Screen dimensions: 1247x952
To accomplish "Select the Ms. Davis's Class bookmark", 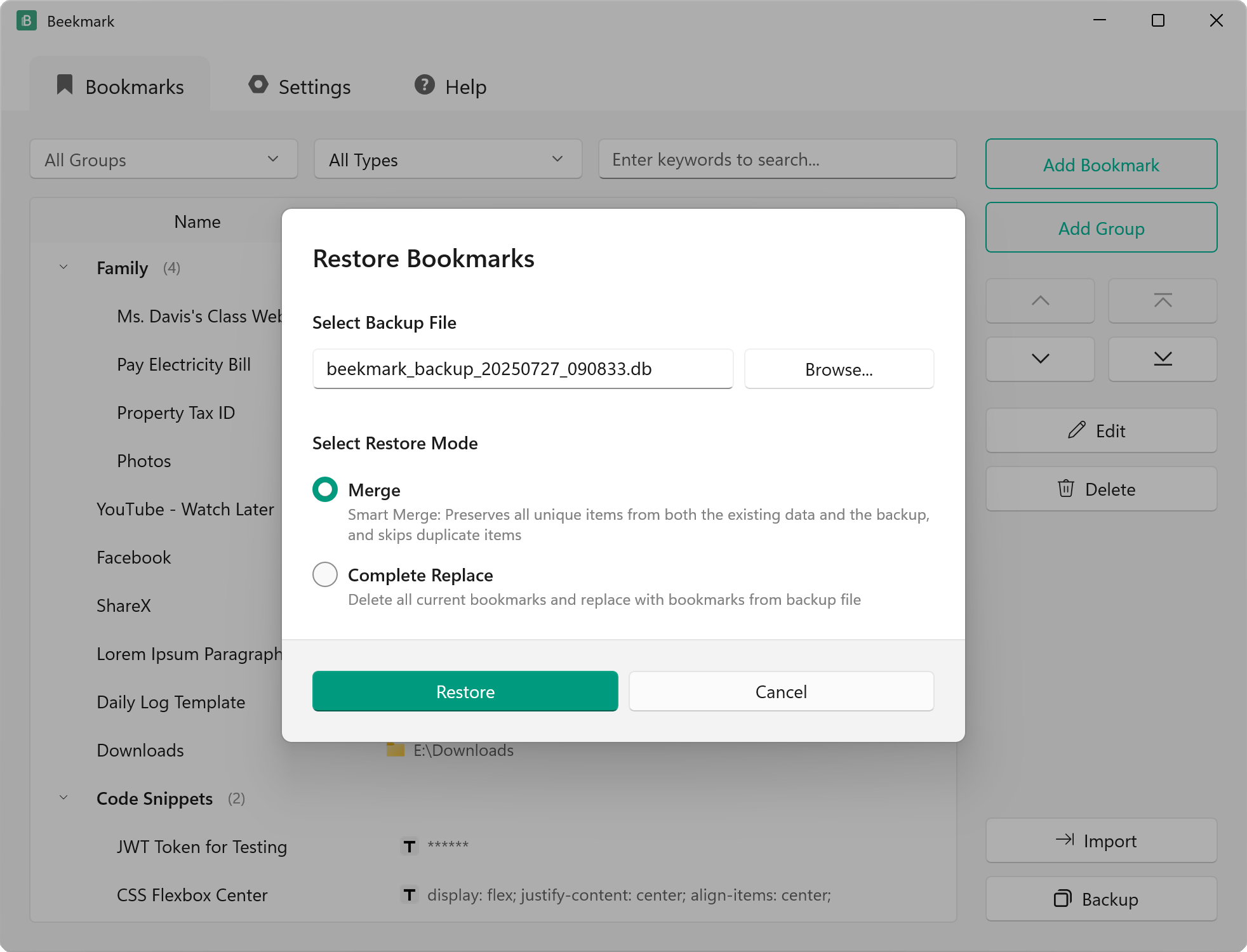I will tap(199, 316).
